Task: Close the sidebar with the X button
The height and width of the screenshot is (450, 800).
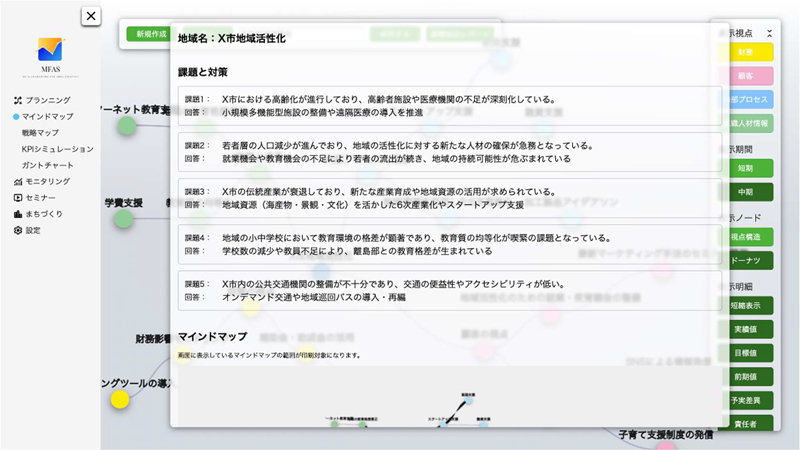Action: coord(91,16)
